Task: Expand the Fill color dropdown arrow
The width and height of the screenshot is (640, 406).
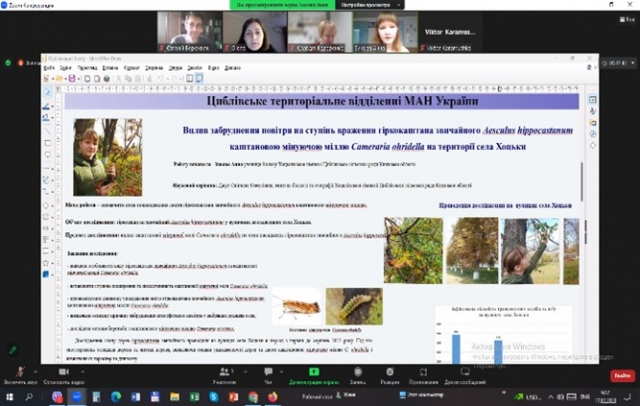Action: tap(53, 118)
